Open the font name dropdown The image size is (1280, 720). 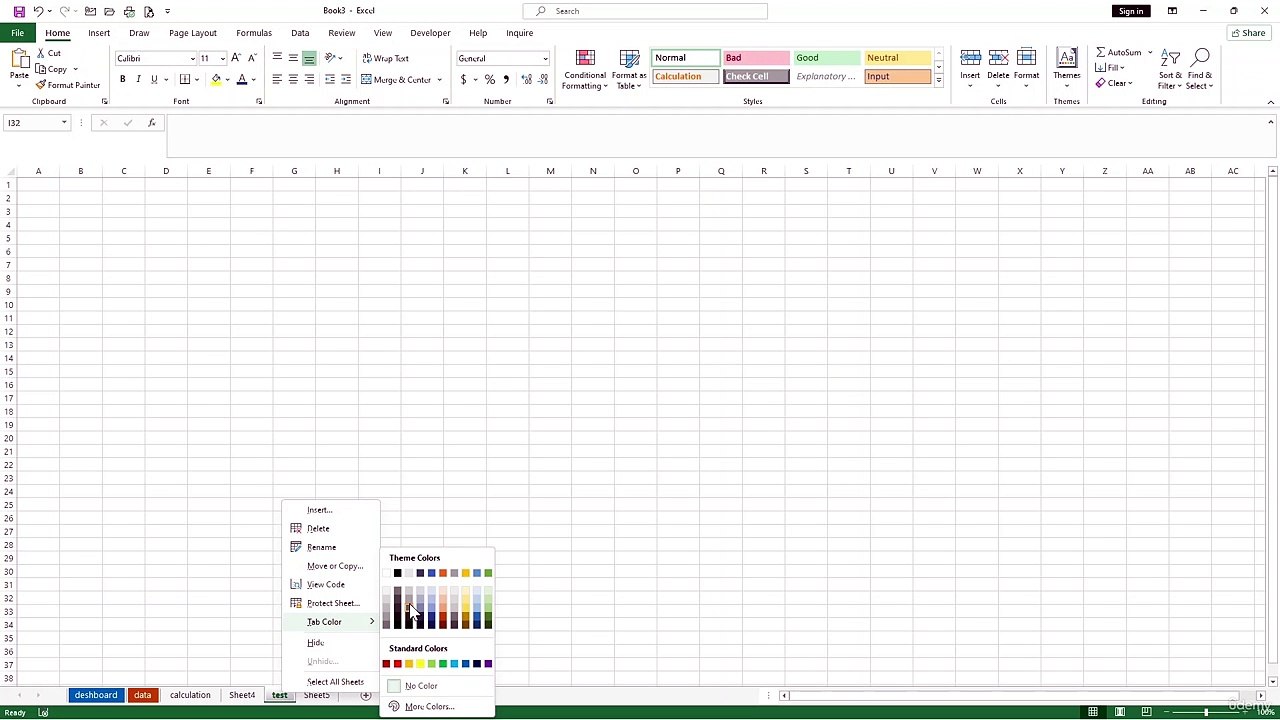coord(192,58)
